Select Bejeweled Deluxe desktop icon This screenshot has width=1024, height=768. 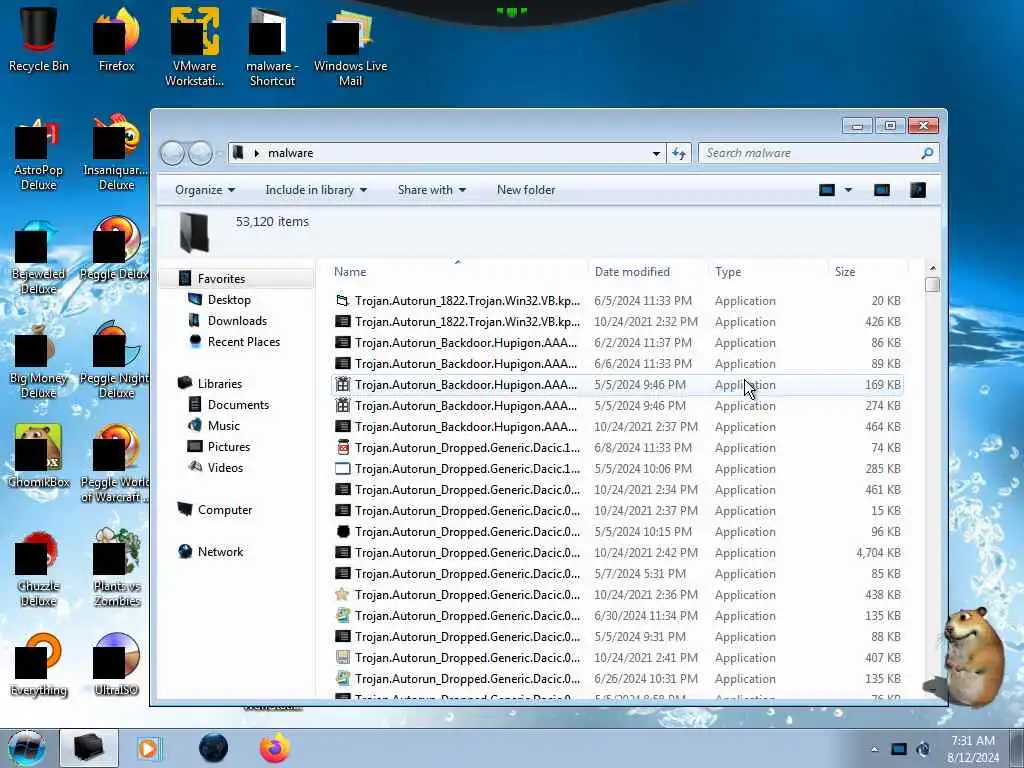pos(39,258)
